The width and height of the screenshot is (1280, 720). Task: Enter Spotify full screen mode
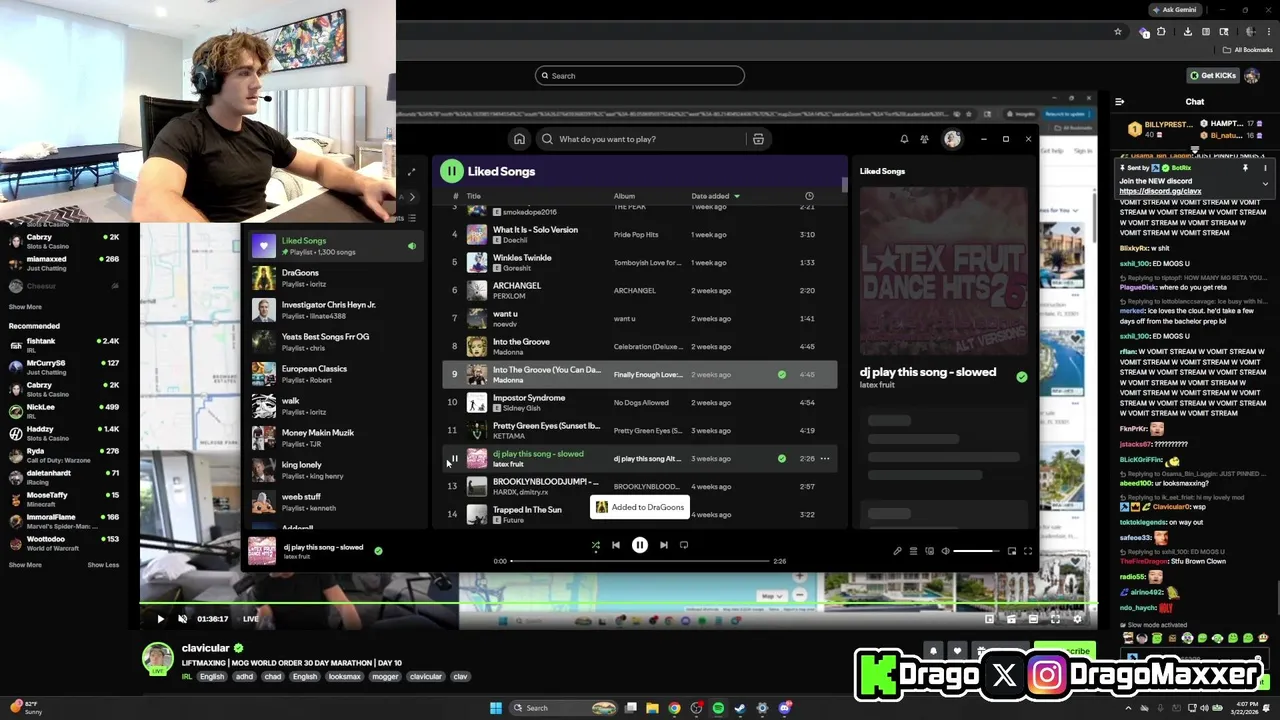(1027, 551)
